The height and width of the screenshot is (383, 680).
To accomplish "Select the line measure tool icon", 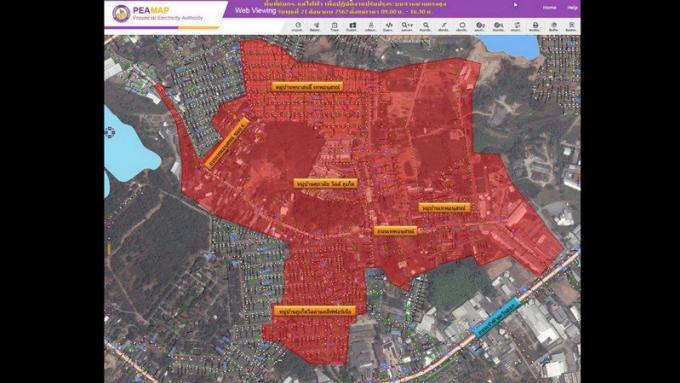I will click(444, 26).
